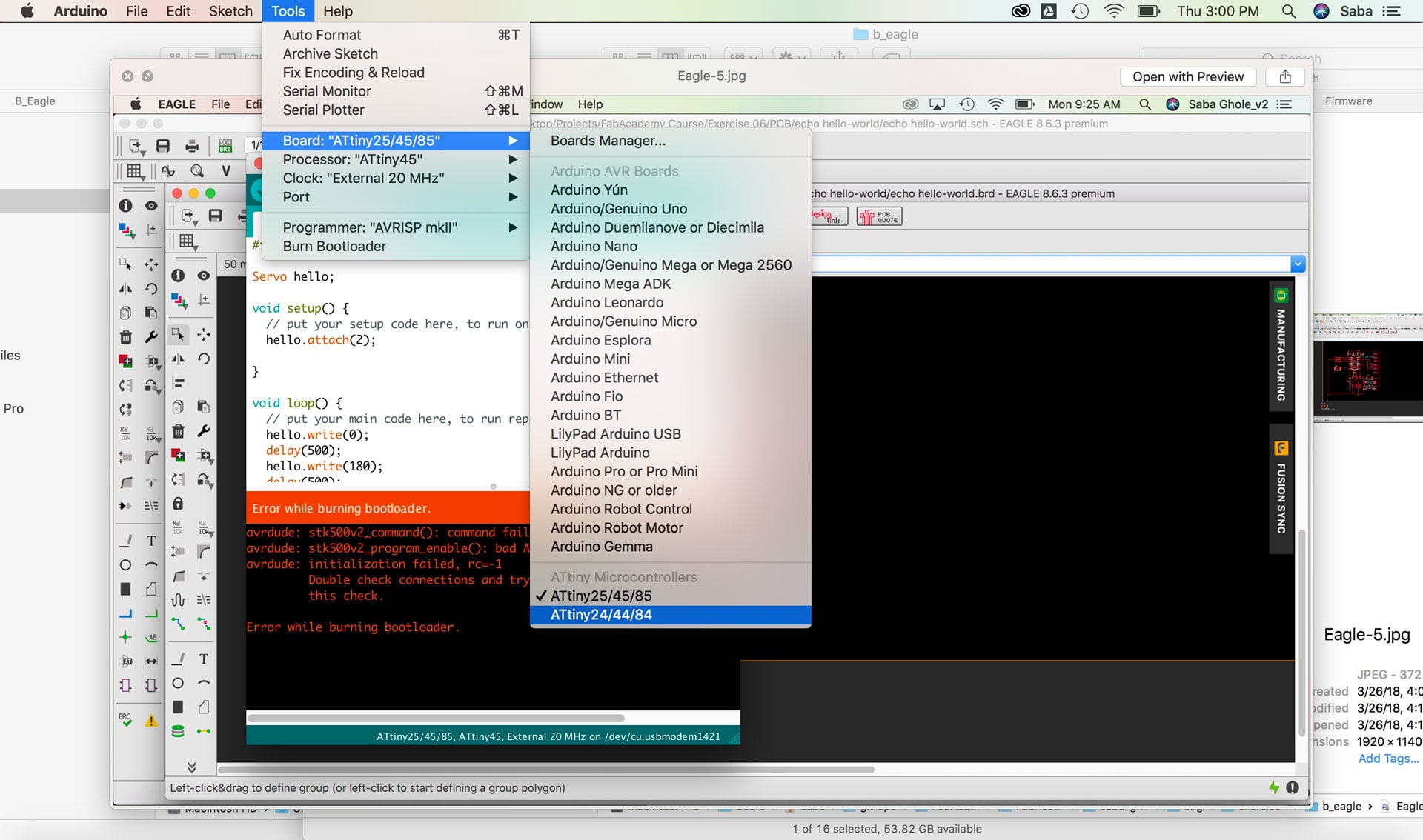Click Spotlight search icon in macOS menu bar
This screenshot has height=840, width=1423.
[1289, 11]
